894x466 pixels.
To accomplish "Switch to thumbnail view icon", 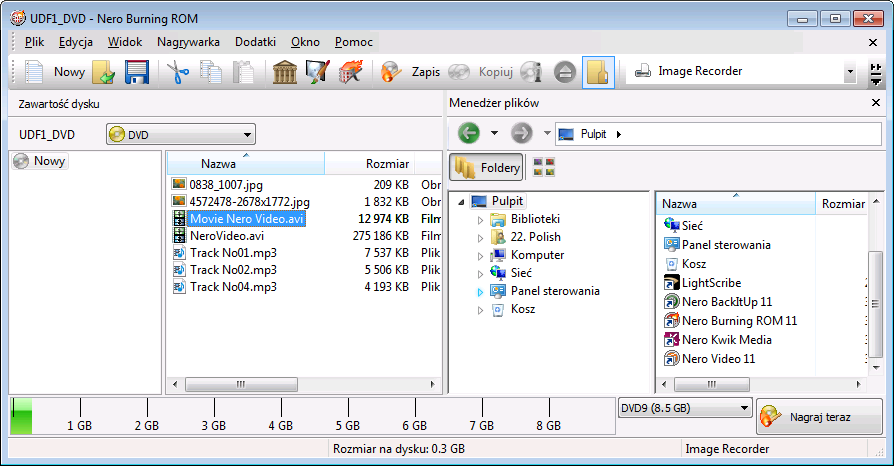I will 543,167.
